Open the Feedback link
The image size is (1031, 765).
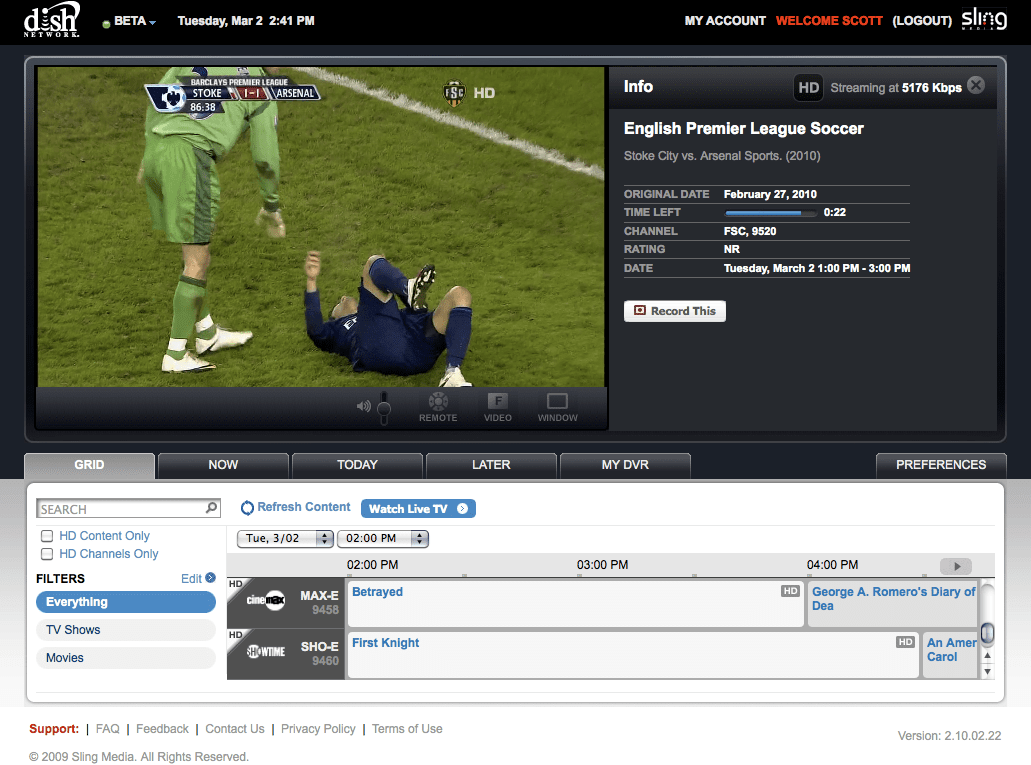tap(162, 729)
